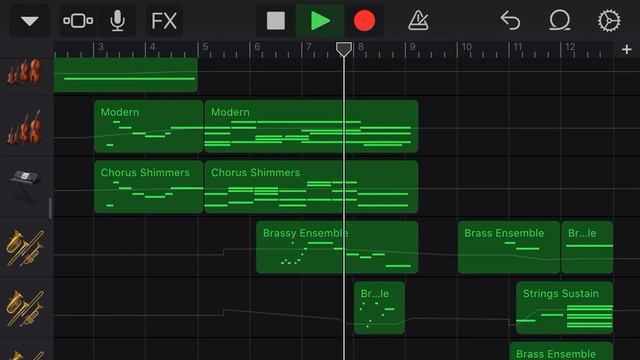Select the playhead marker on the ruler
640x360 pixels.
[x=344, y=49]
